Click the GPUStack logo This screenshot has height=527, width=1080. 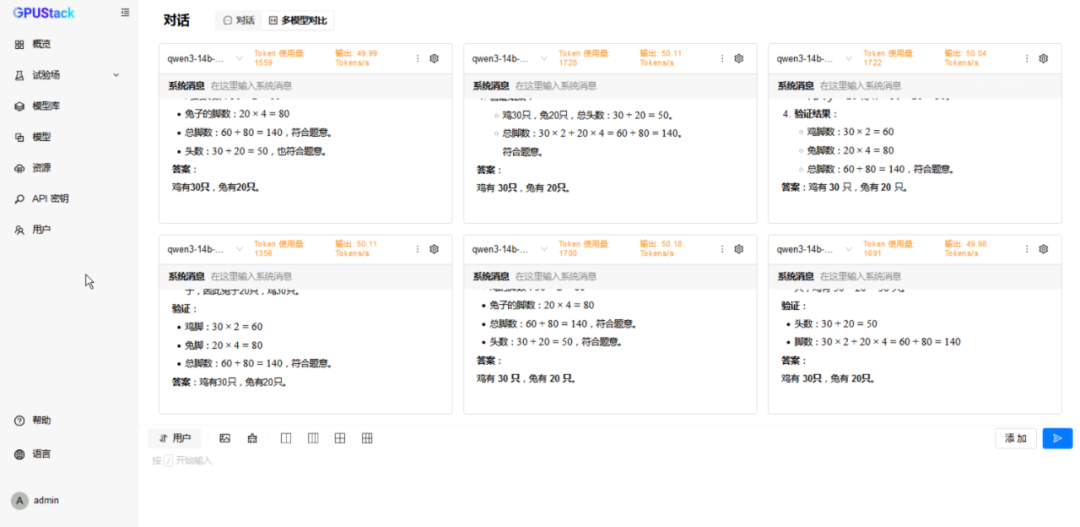click(x=43, y=12)
